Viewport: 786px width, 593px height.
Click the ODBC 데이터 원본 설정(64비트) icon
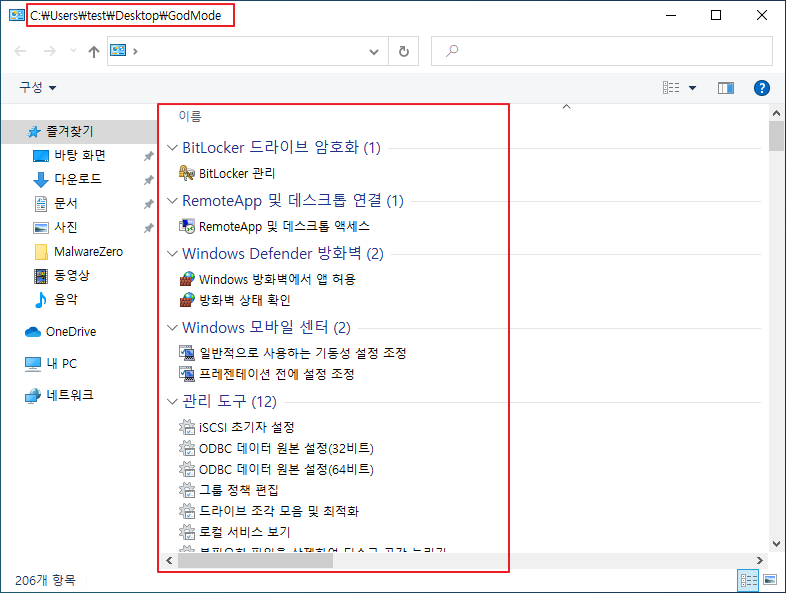(186, 469)
